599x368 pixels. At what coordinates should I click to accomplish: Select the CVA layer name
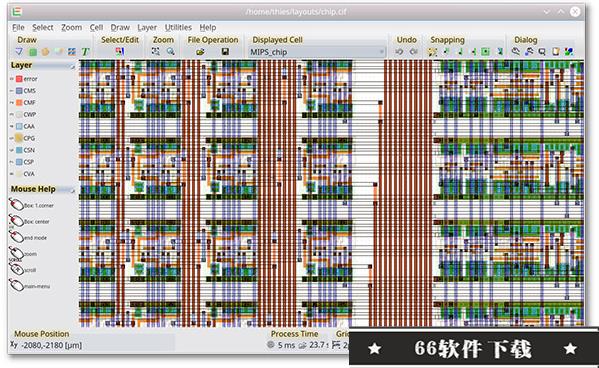click(29, 174)
